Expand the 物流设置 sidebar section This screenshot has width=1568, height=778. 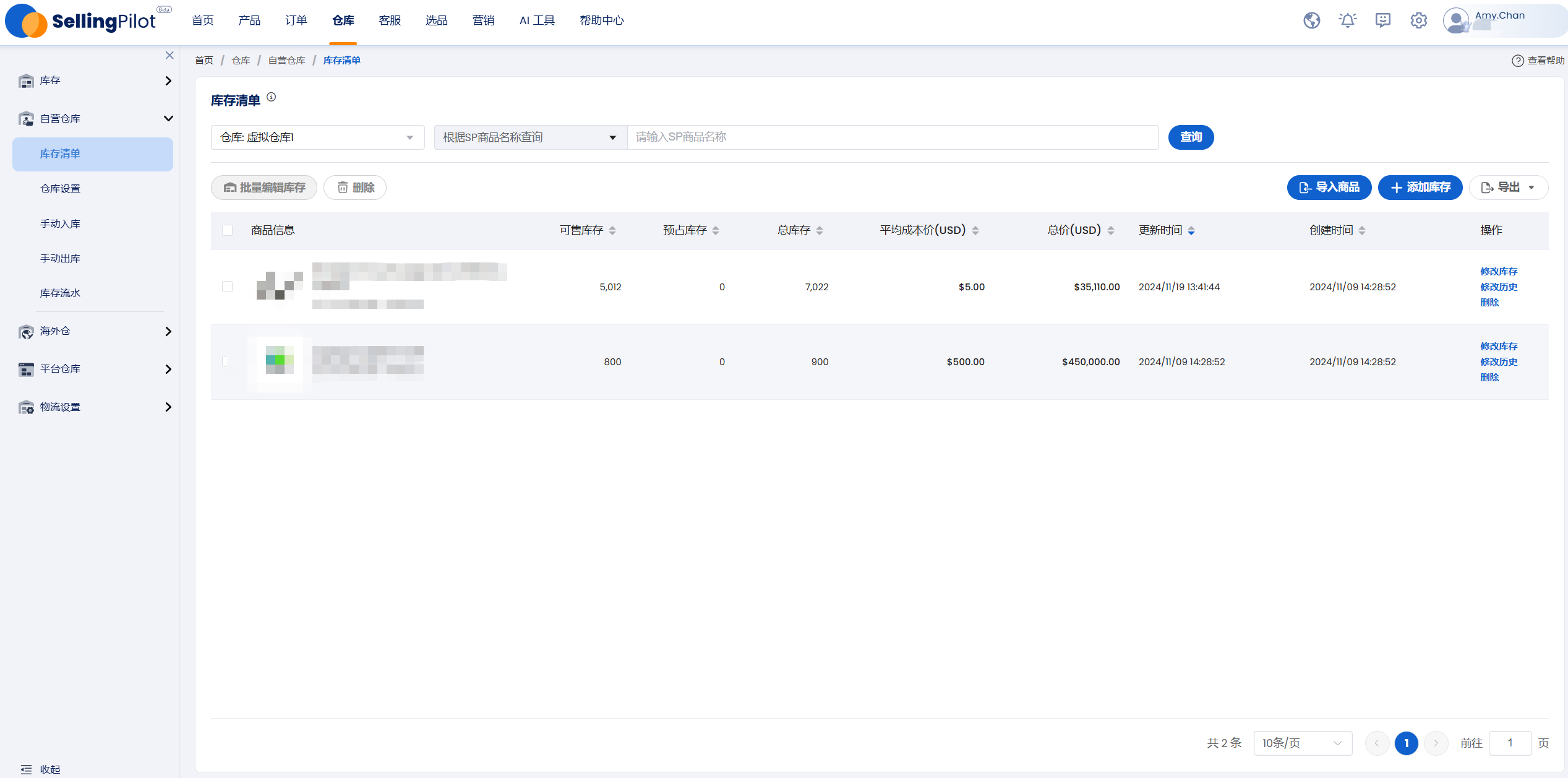(x=168, y=407)
